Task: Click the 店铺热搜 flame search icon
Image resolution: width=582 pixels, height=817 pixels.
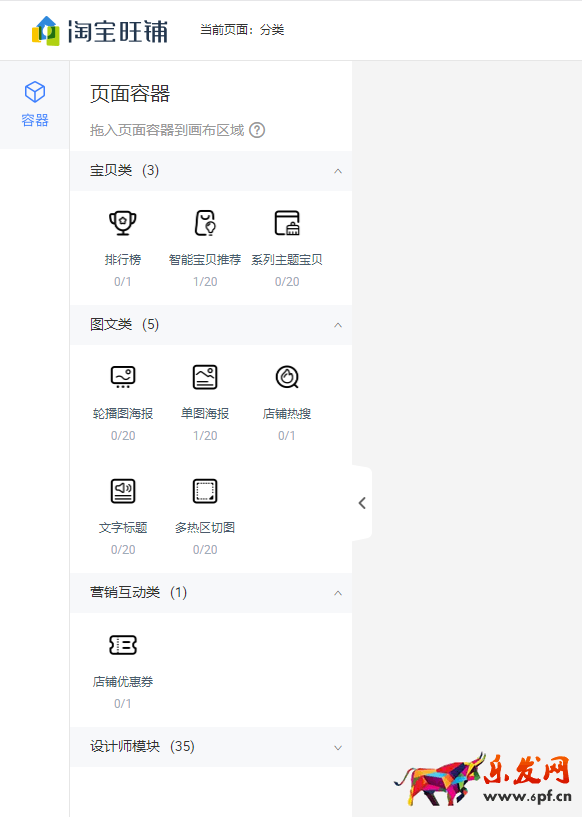Action: (x=287, y=377)
